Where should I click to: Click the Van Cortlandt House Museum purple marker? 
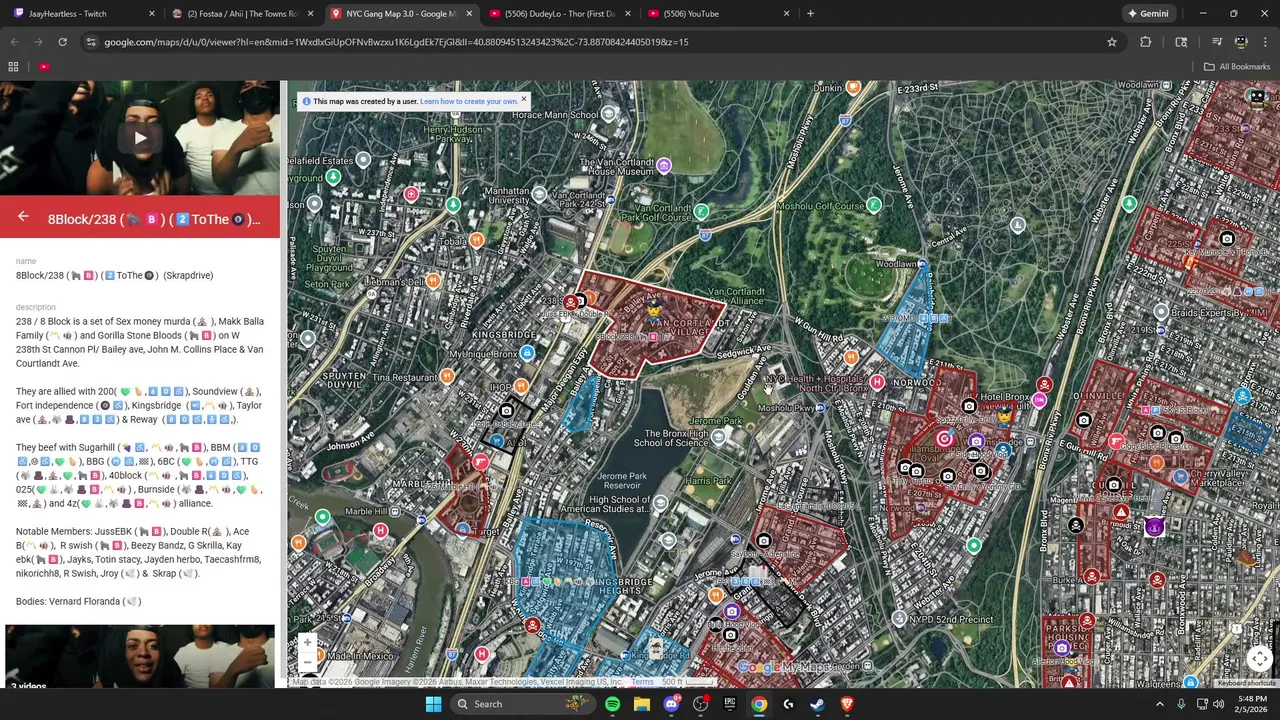(664, 165)
